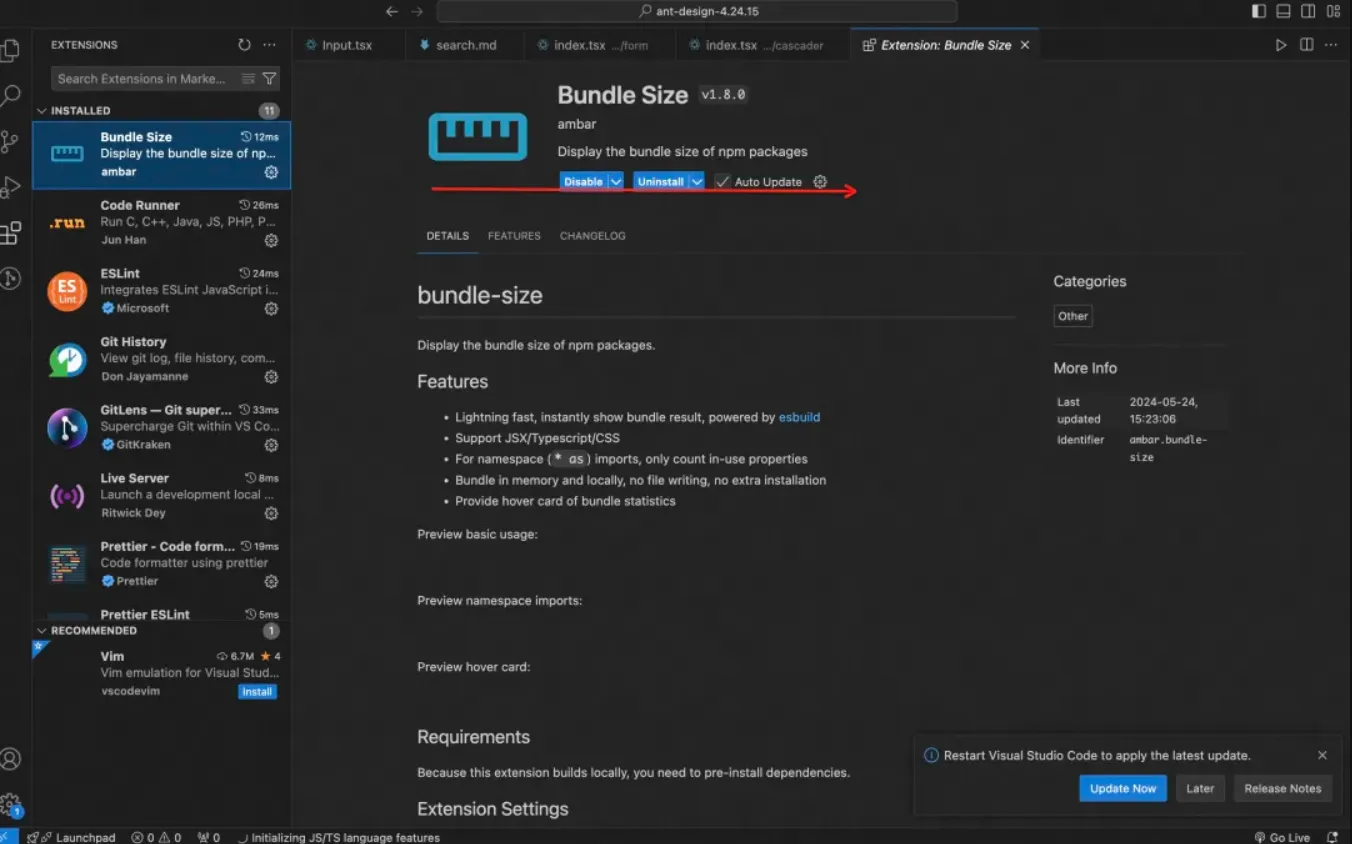Viewport: 1352px width, 844px height.
Task: Install the Vim extension
Action: click(x=257, y=692)
